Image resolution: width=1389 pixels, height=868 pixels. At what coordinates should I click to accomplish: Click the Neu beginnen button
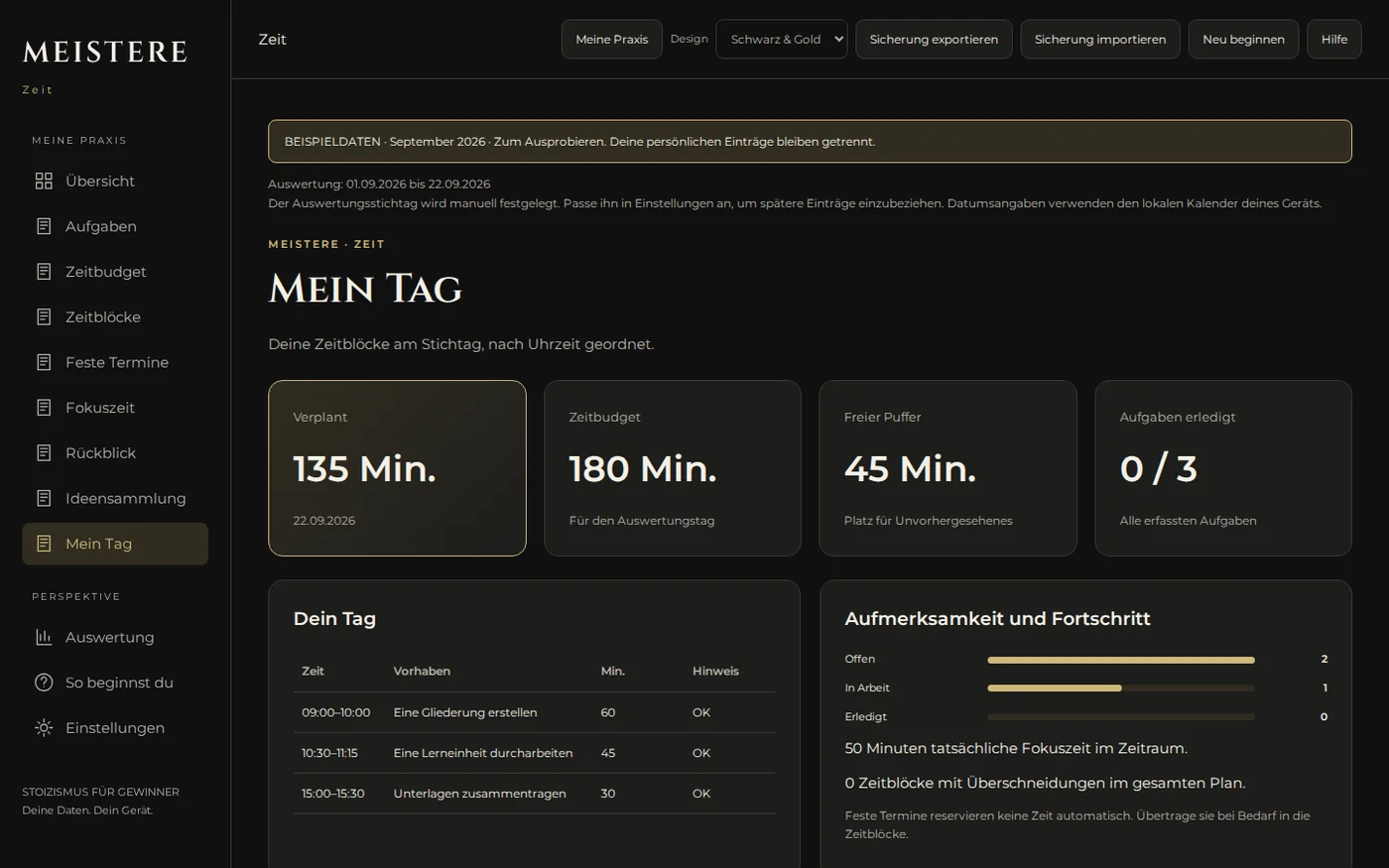[x=1243, y=39]
